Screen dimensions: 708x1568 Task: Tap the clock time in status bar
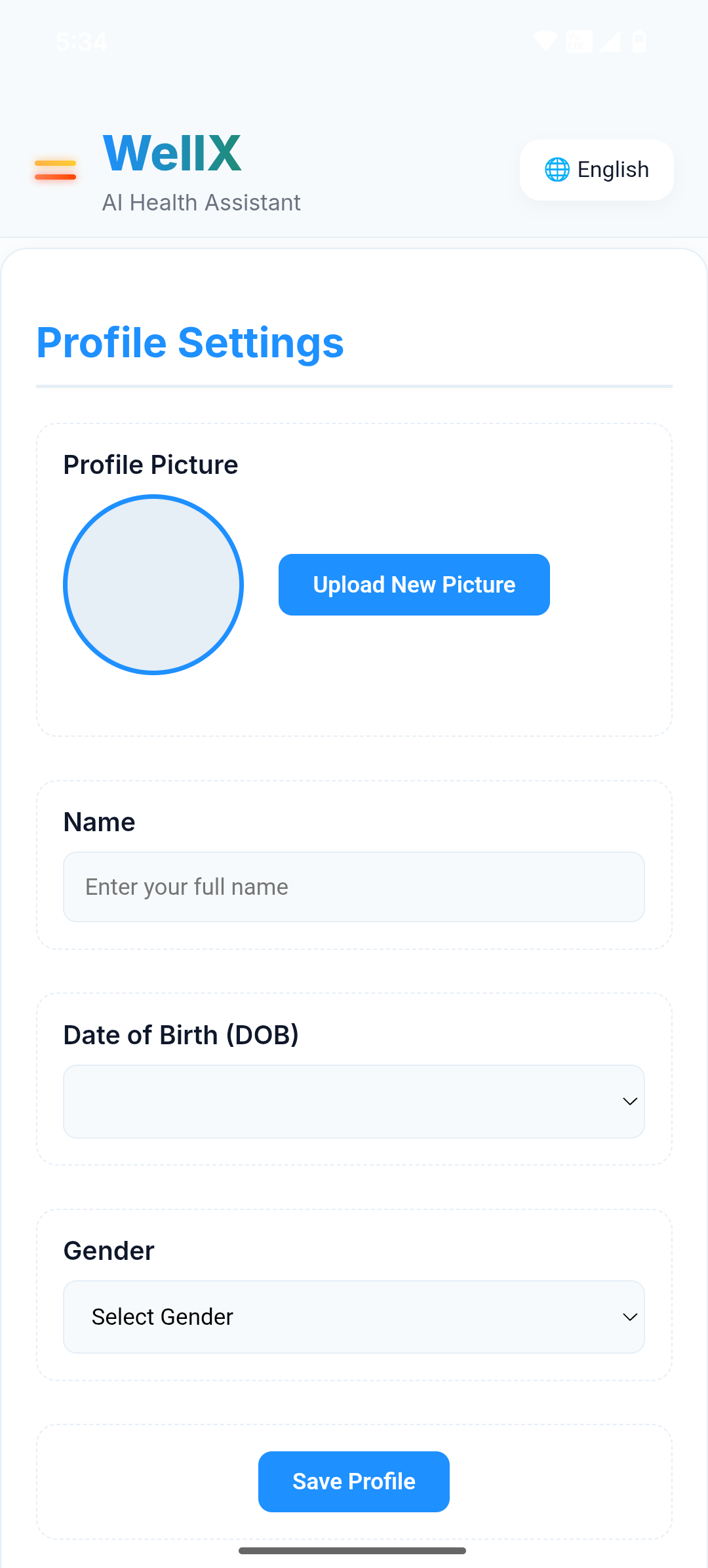tap(82, 42)
